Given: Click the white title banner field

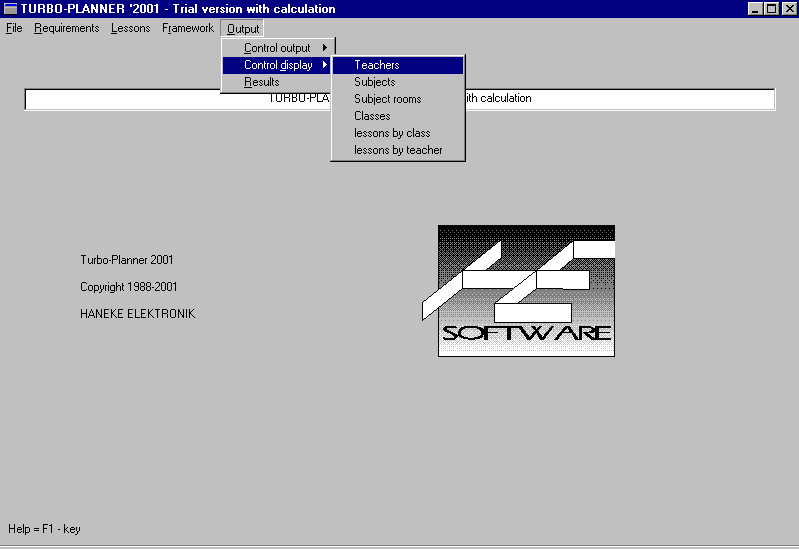Looking at the screenshot, I should [400, 99].
